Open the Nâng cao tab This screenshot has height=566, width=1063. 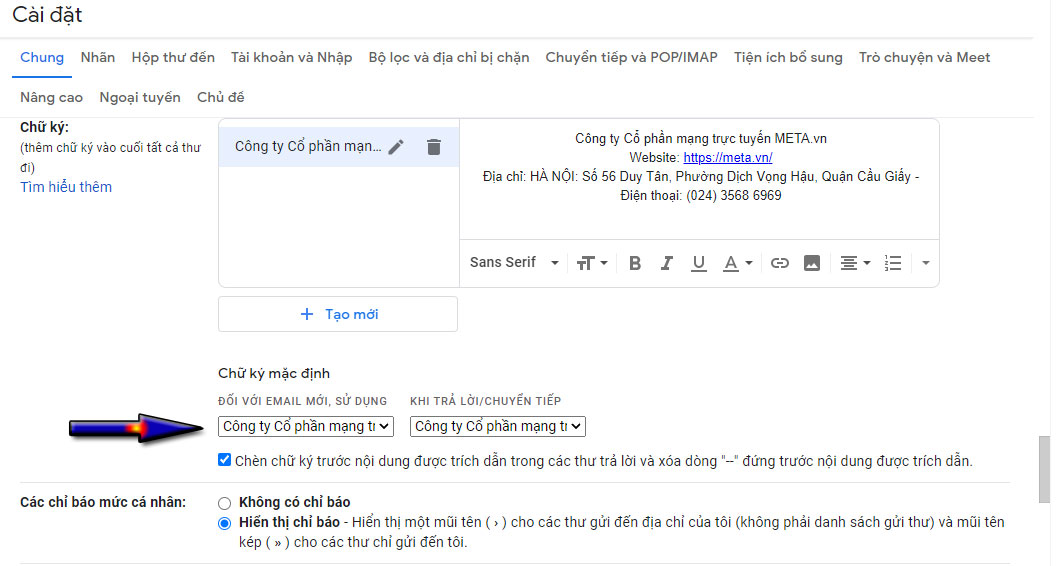(52, 98)
